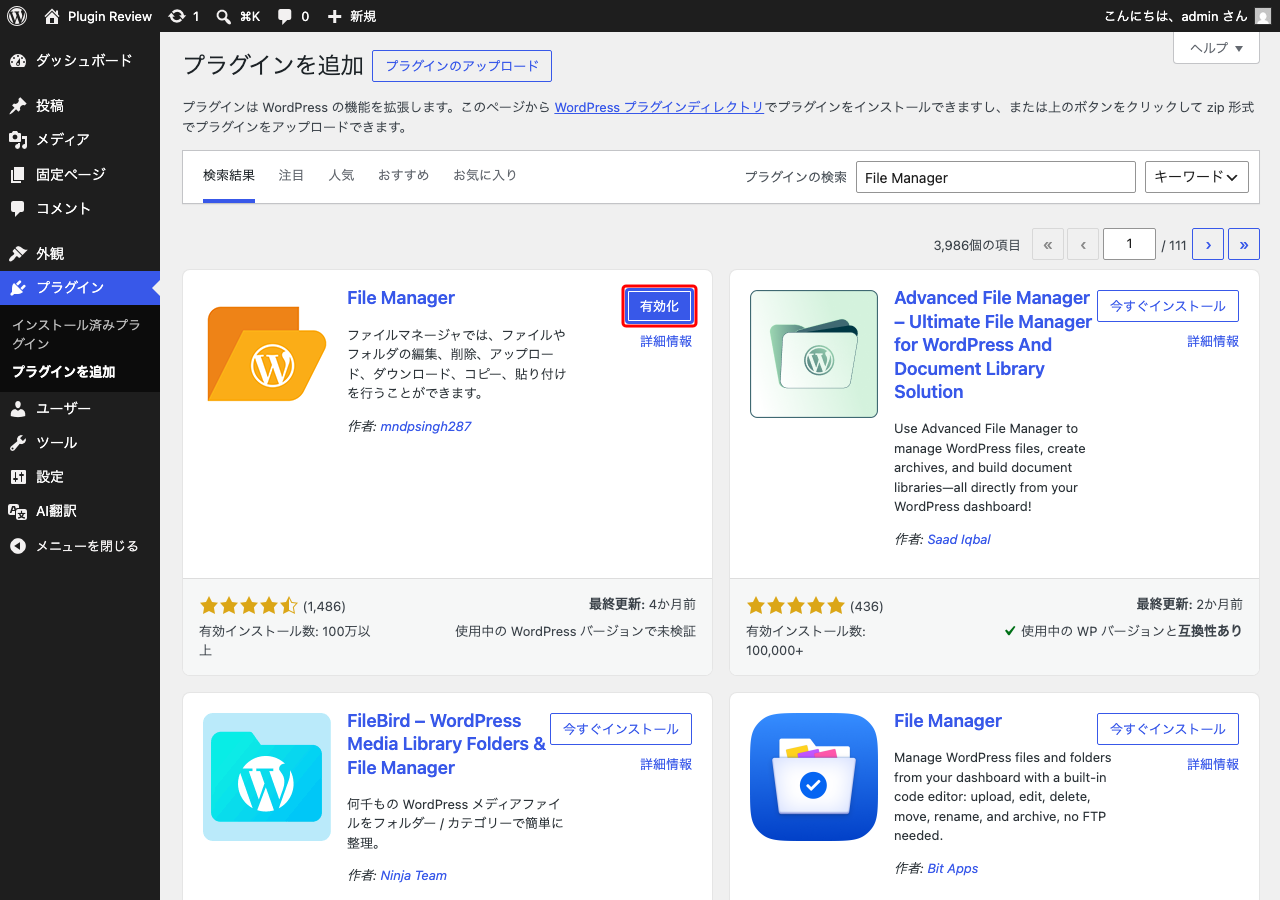Open 詳細情報 for mndpsingh287 File Manager
The height and width of the screenshot is (900, 1280).
666,341
